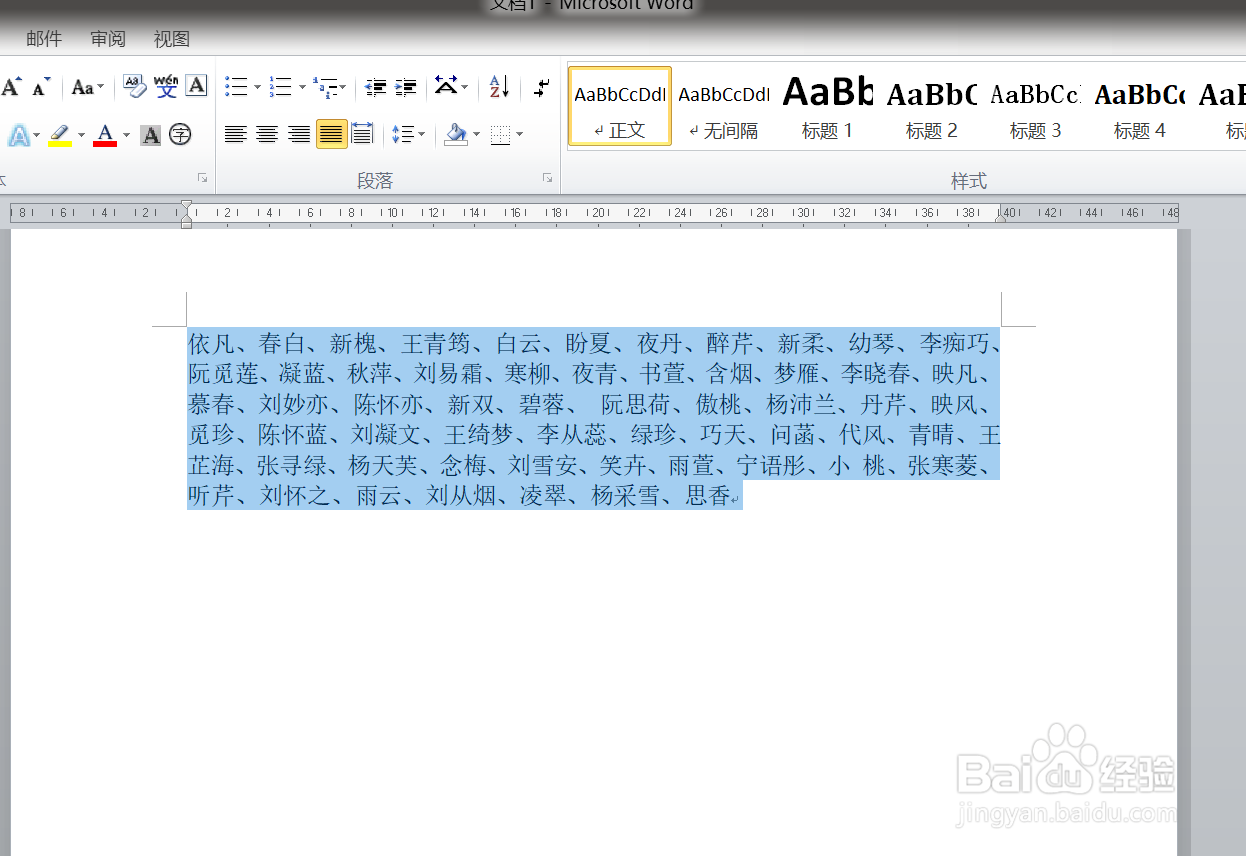
Task: Open the Paragraph dialog launcher
Action: coord(547,178)
